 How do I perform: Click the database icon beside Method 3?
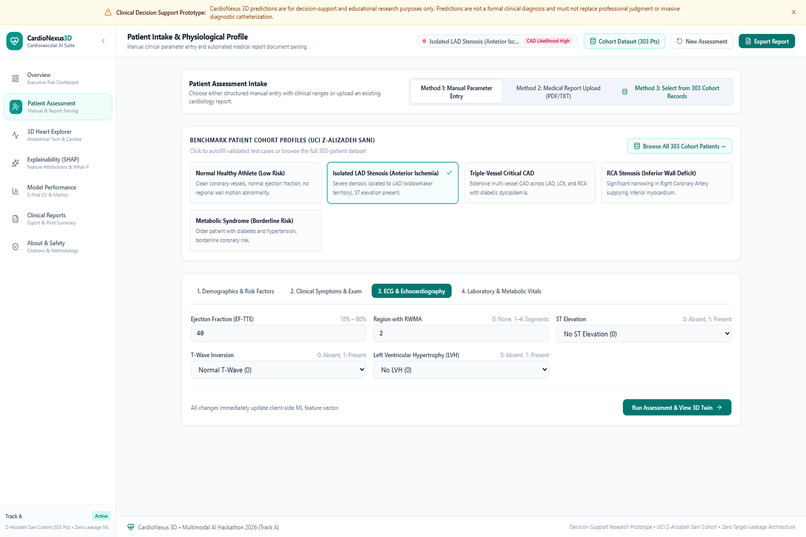(625, 92)
